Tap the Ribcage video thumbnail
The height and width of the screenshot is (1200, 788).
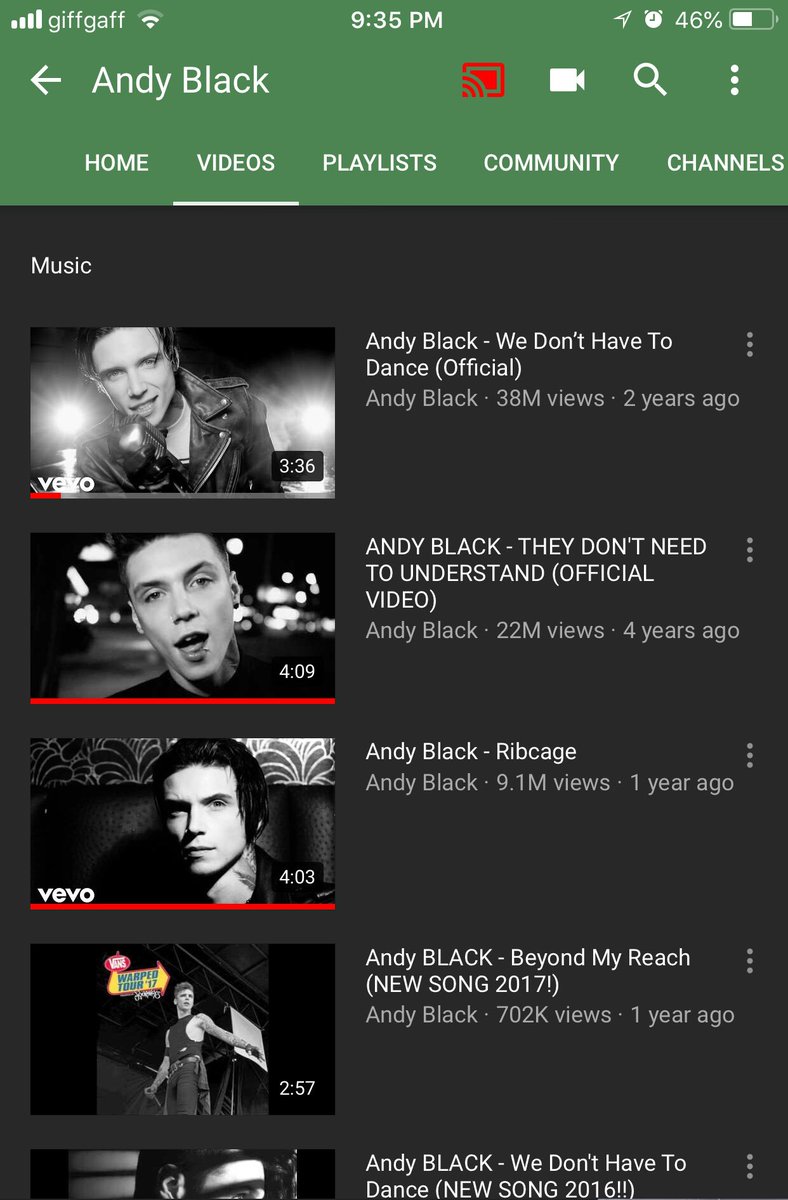[x=182, y=824]
